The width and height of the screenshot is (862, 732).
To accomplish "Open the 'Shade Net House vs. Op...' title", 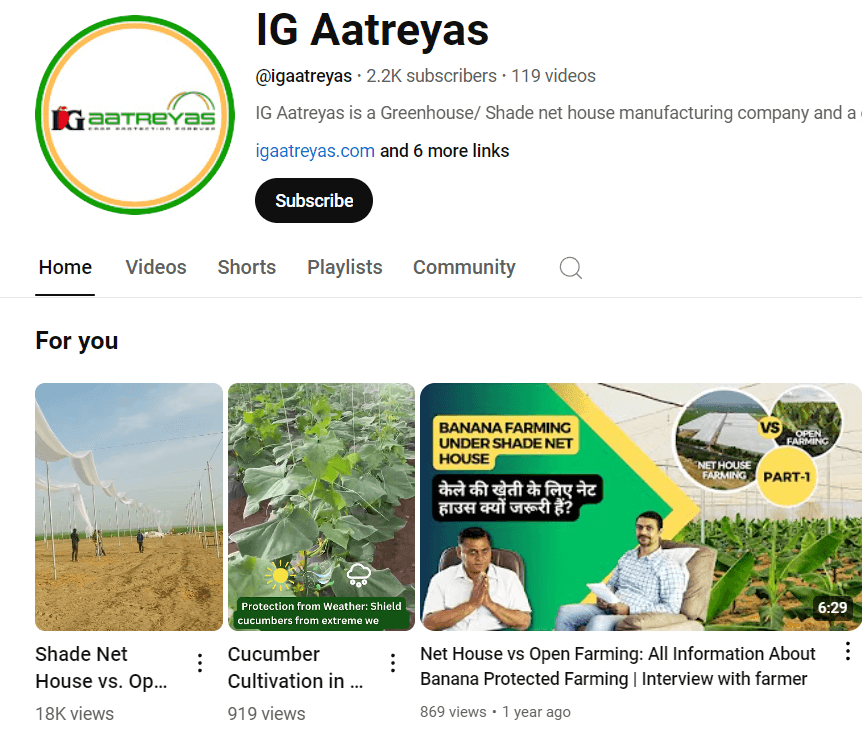I will pos(101,668).
